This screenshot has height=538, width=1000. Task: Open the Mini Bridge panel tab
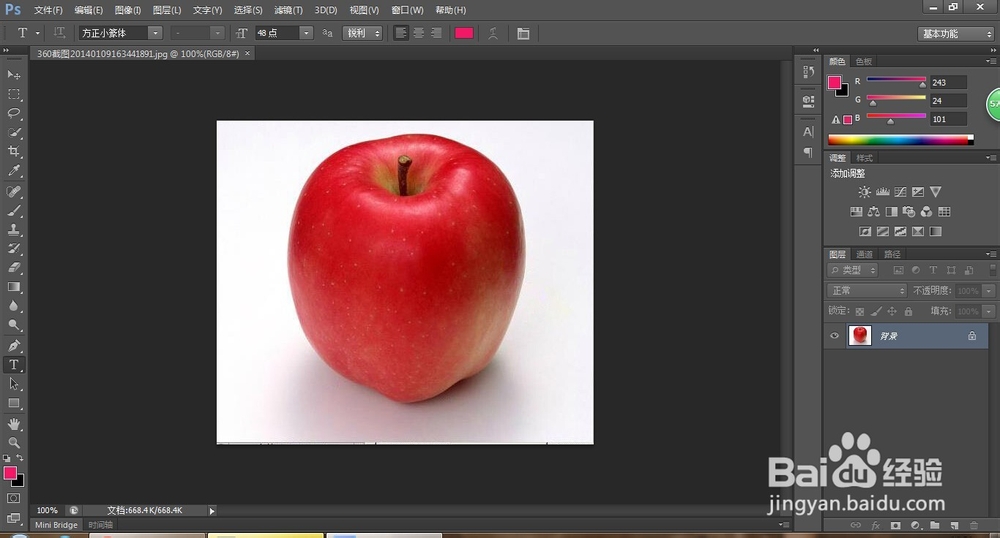(x=56, y=525)
